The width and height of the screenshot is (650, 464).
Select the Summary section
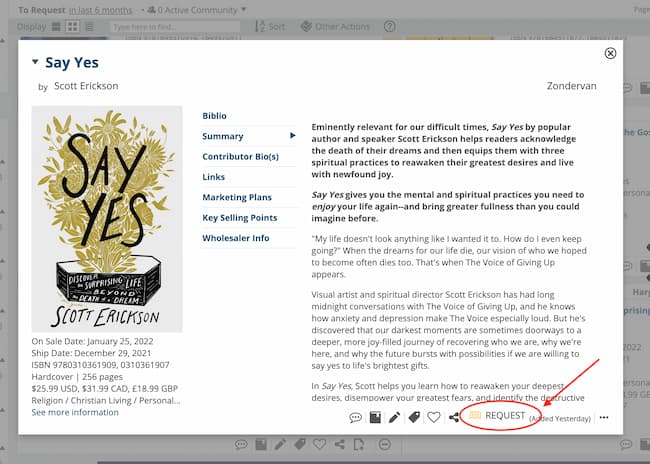[223, 136]
